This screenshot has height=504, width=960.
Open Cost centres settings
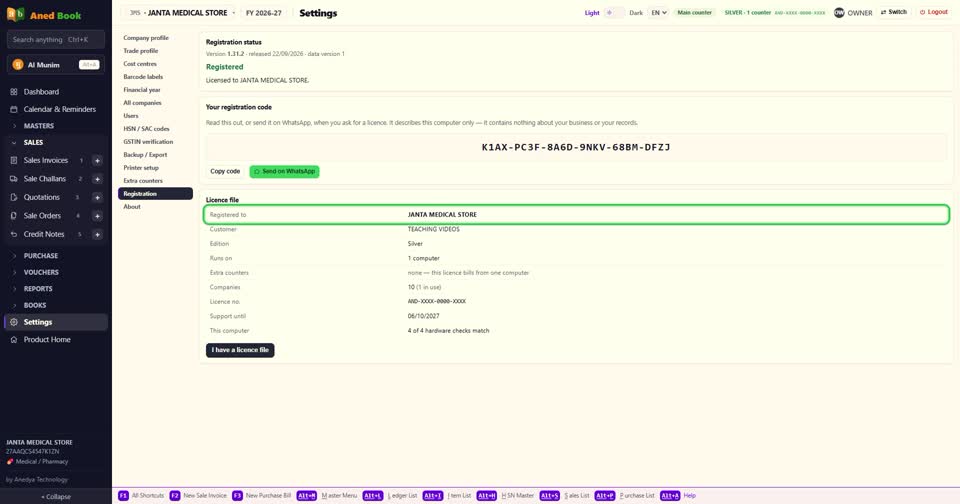pos(155,64)
